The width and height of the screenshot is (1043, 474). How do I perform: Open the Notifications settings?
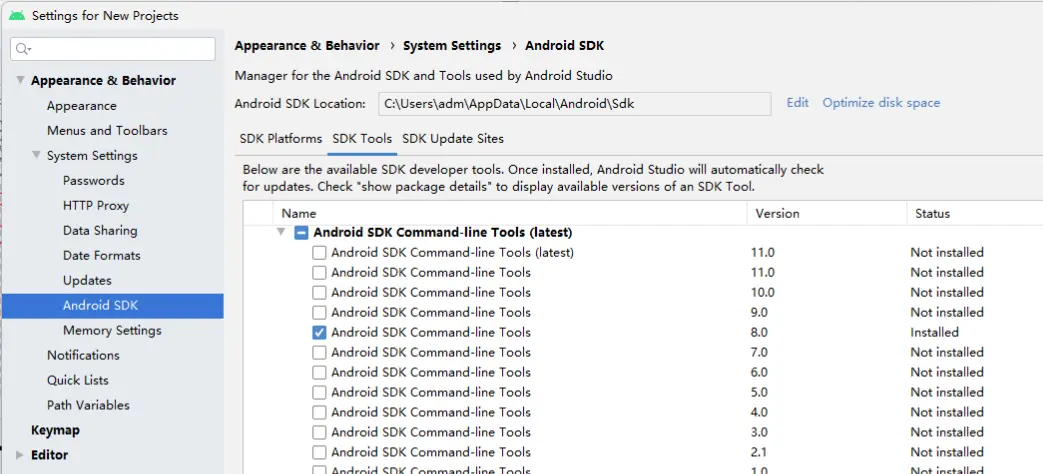[83, 356]
